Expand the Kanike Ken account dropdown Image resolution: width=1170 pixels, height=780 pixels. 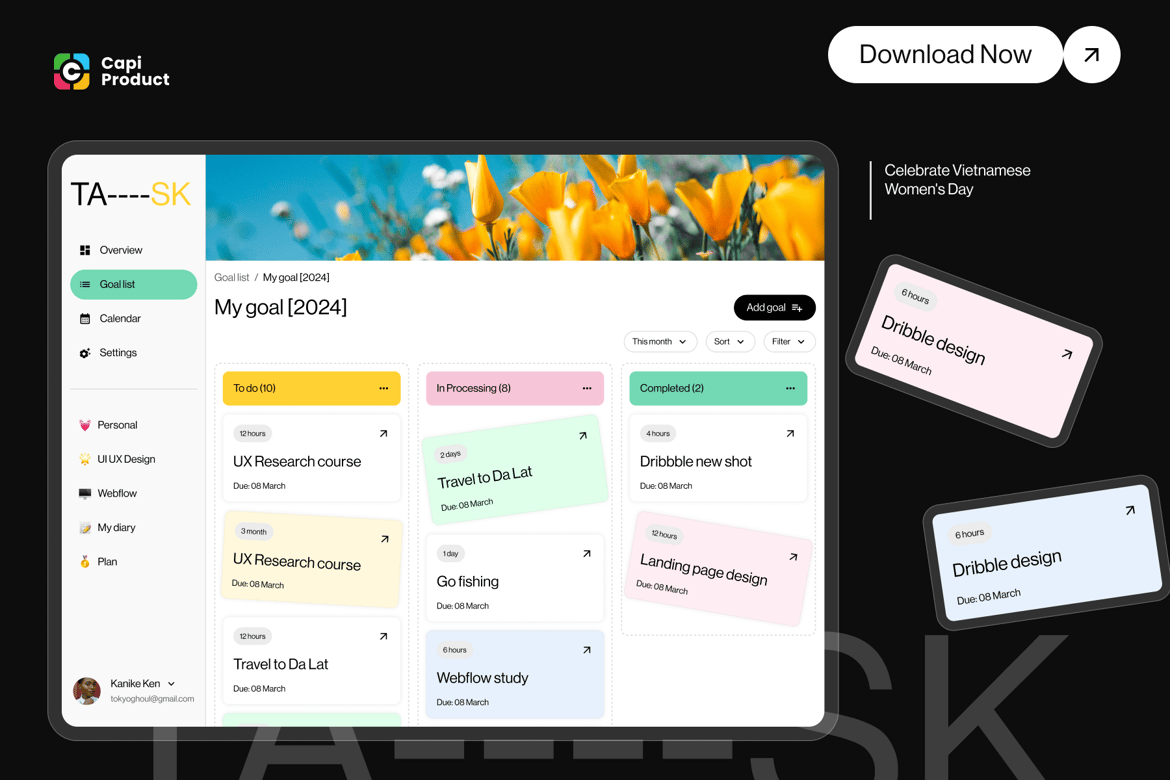172,684
